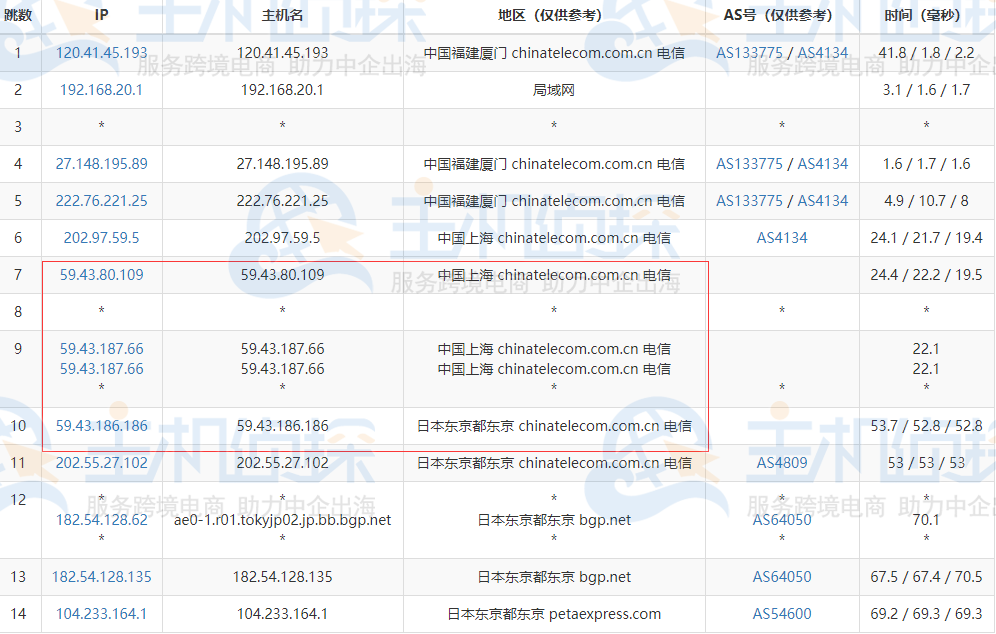
Task: Open the 59.43.80.109 IP link
Action: coord(102,274)
